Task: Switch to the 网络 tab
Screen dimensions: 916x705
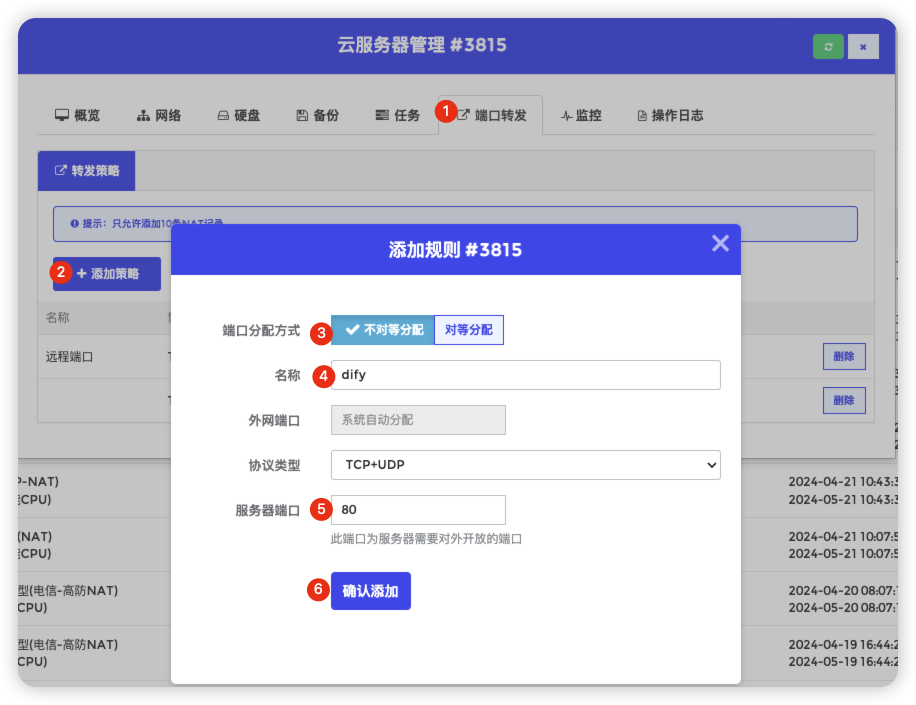Action: pyautogui.click(x=159, y=115)
